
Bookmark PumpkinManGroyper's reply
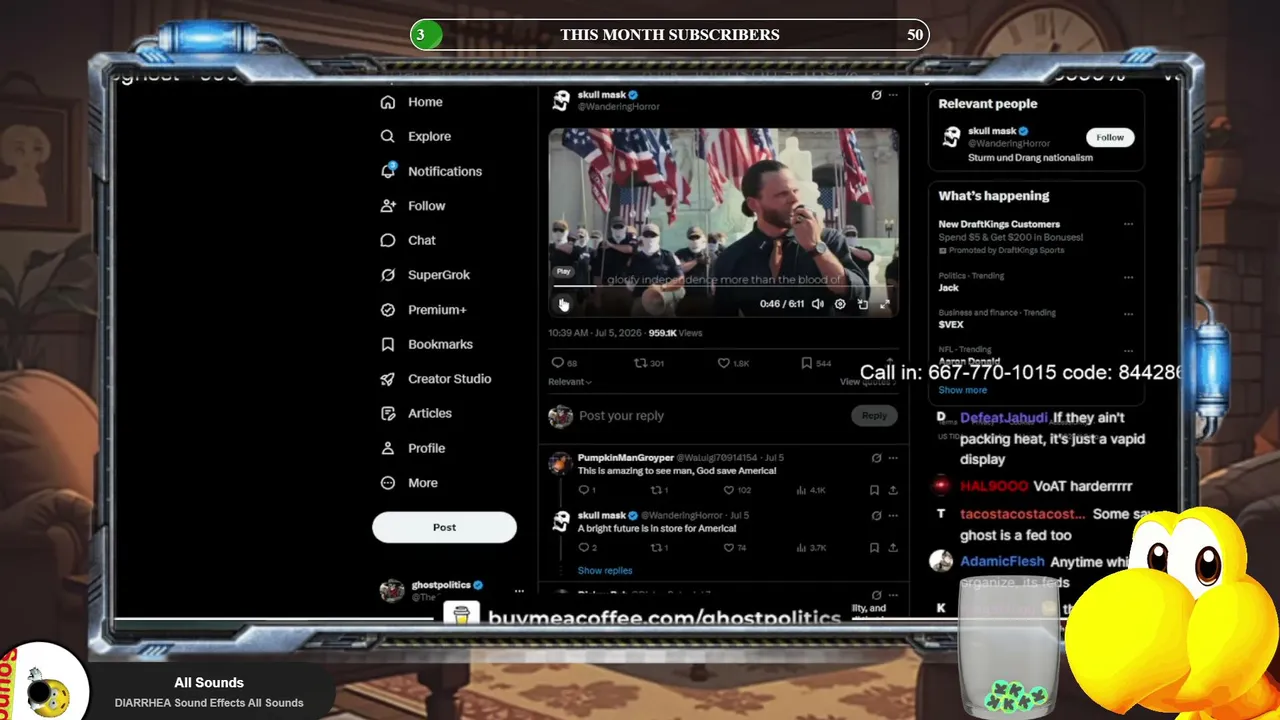coord(874,490)
